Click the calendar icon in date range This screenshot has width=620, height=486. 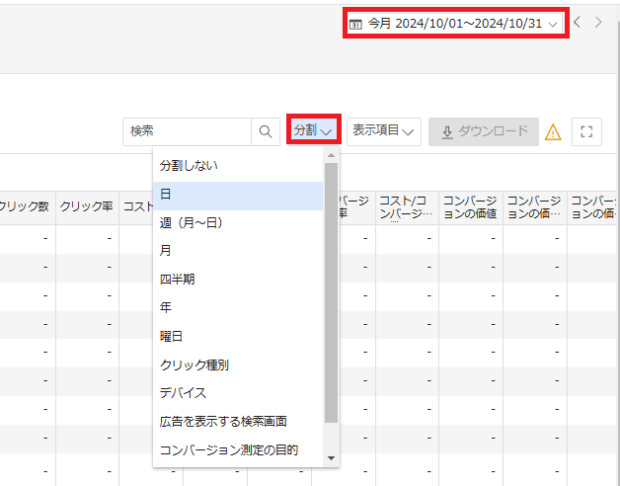(x=355, y=22)
